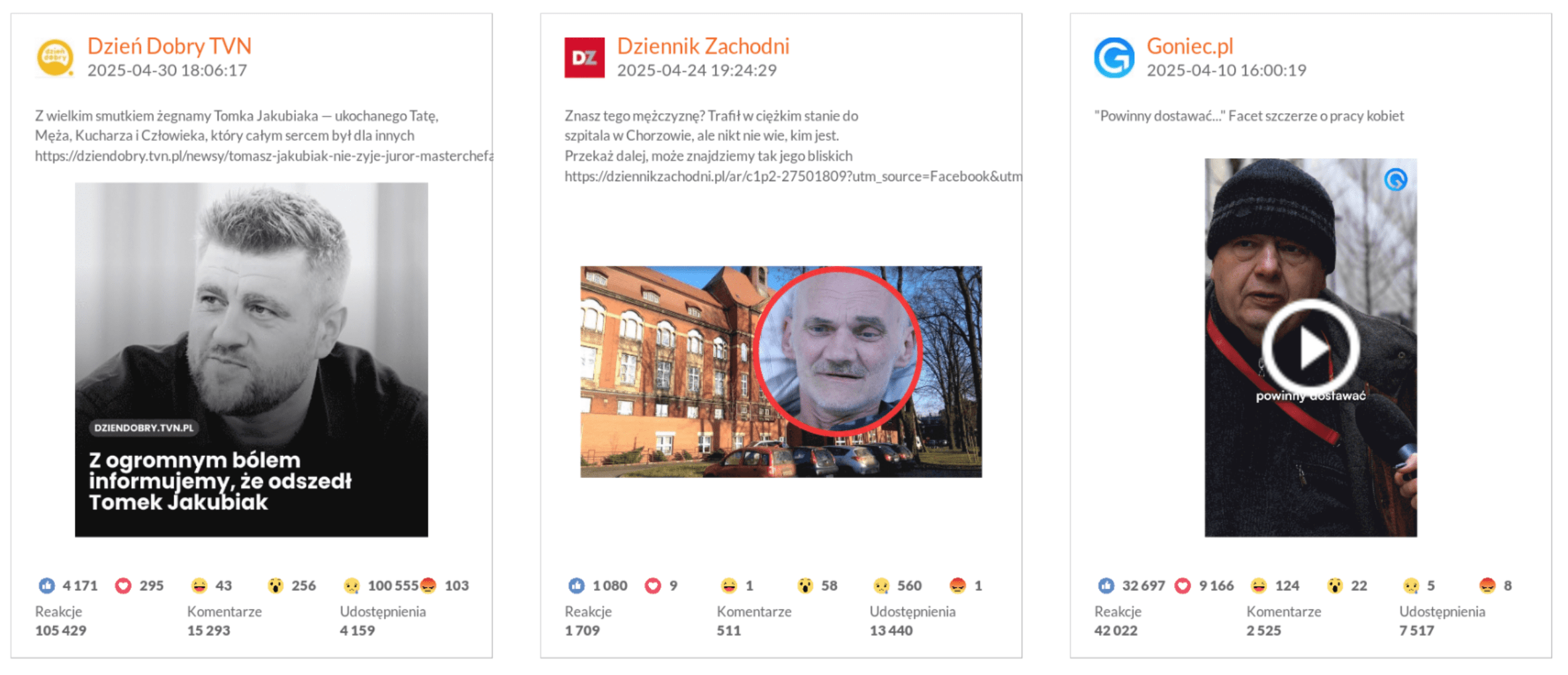Click the like icon showing 32 697
This screenshot has width=1568, height=675.
(1106, 586)
